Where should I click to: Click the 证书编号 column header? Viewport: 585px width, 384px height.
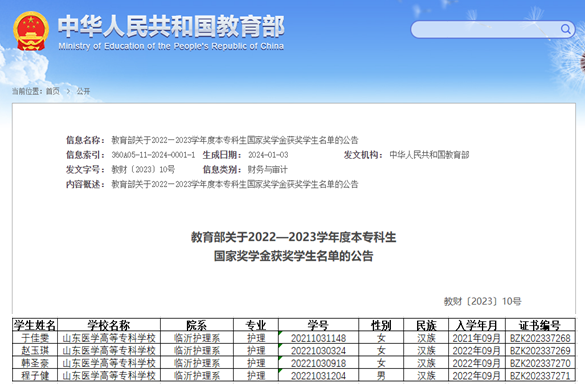click(x=540, y=325)
